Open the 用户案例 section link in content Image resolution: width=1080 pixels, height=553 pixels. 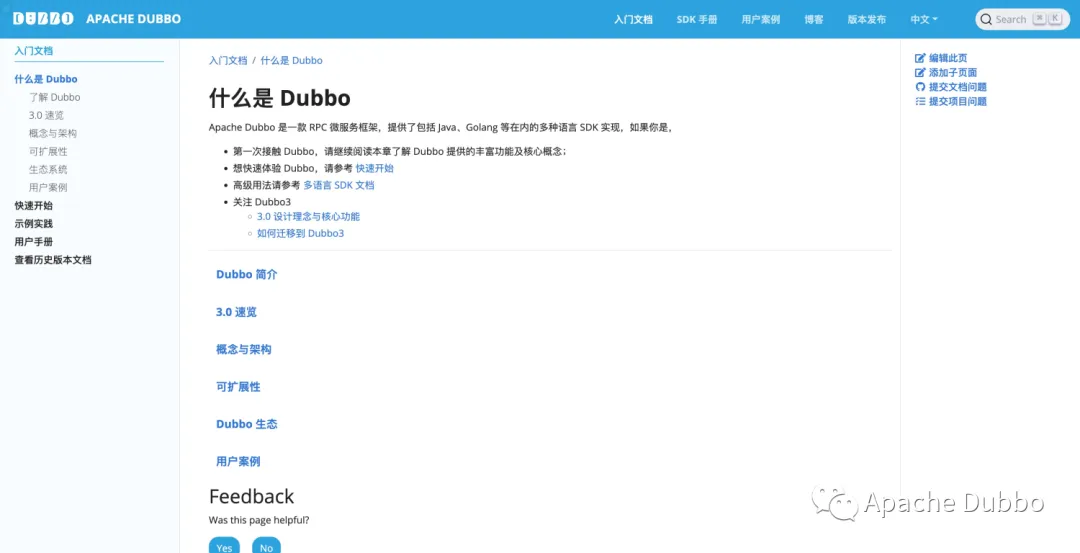[238, 461]
